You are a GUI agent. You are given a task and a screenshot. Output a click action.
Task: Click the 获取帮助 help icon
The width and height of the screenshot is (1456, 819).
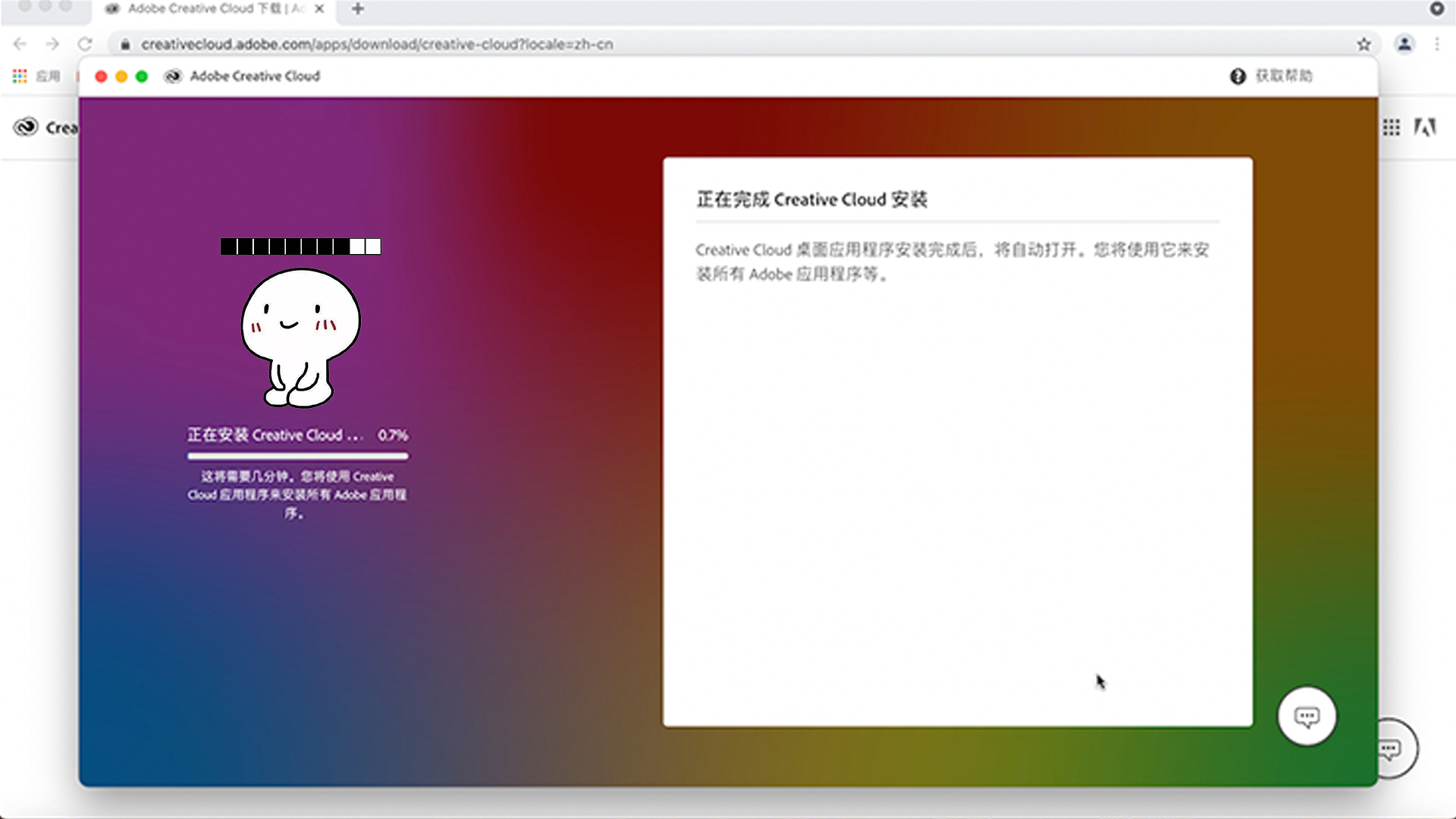[x=1238, y=76]
